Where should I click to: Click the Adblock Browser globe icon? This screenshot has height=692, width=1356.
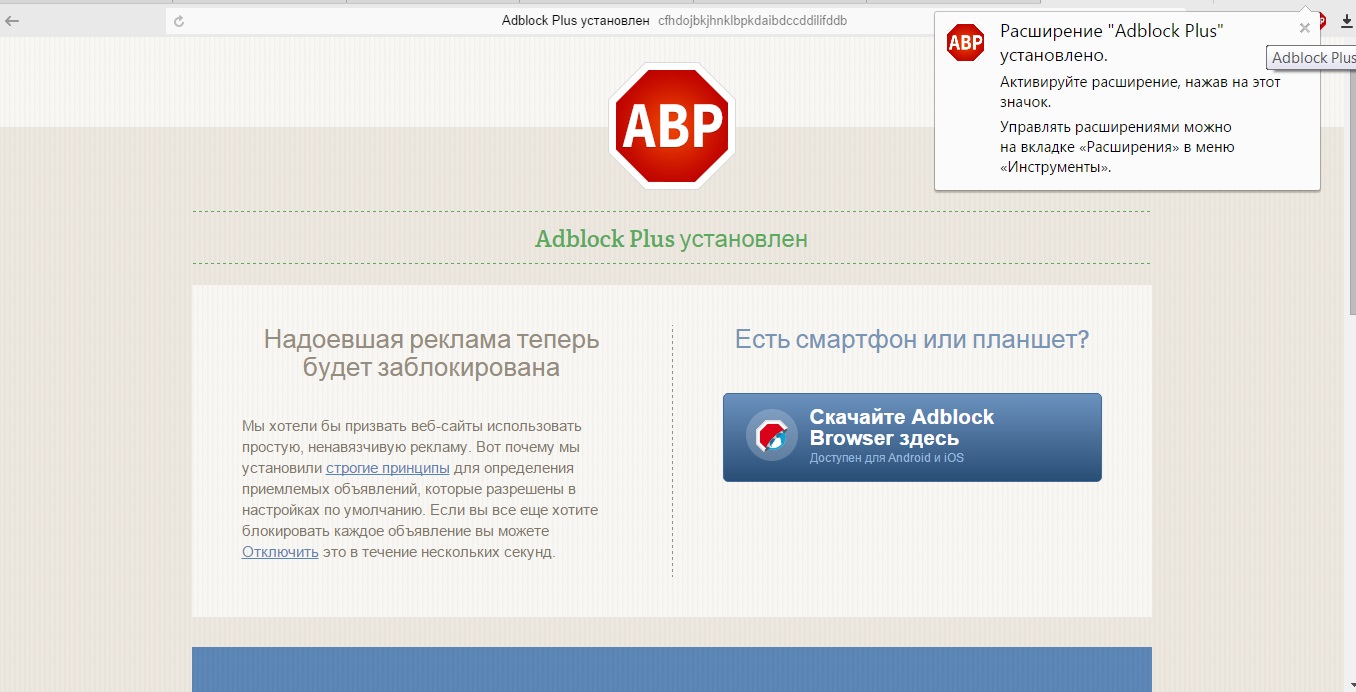point(771,436)
